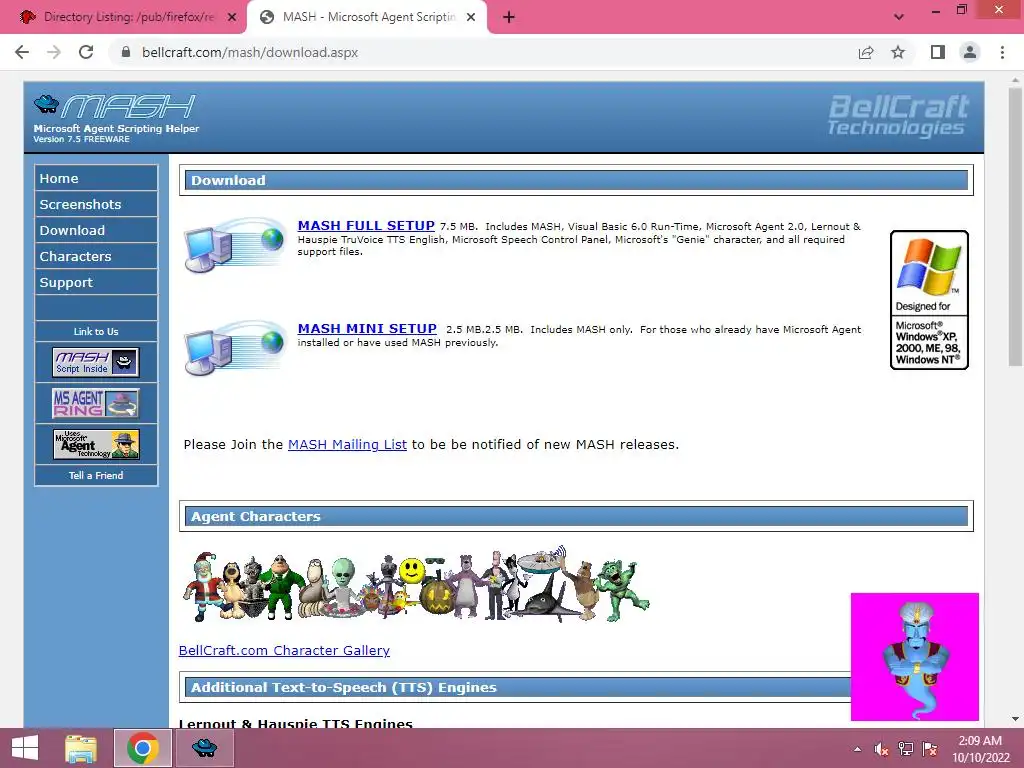Click the scrollbar down arrow
The image size is (1024, 768).
1015,719
